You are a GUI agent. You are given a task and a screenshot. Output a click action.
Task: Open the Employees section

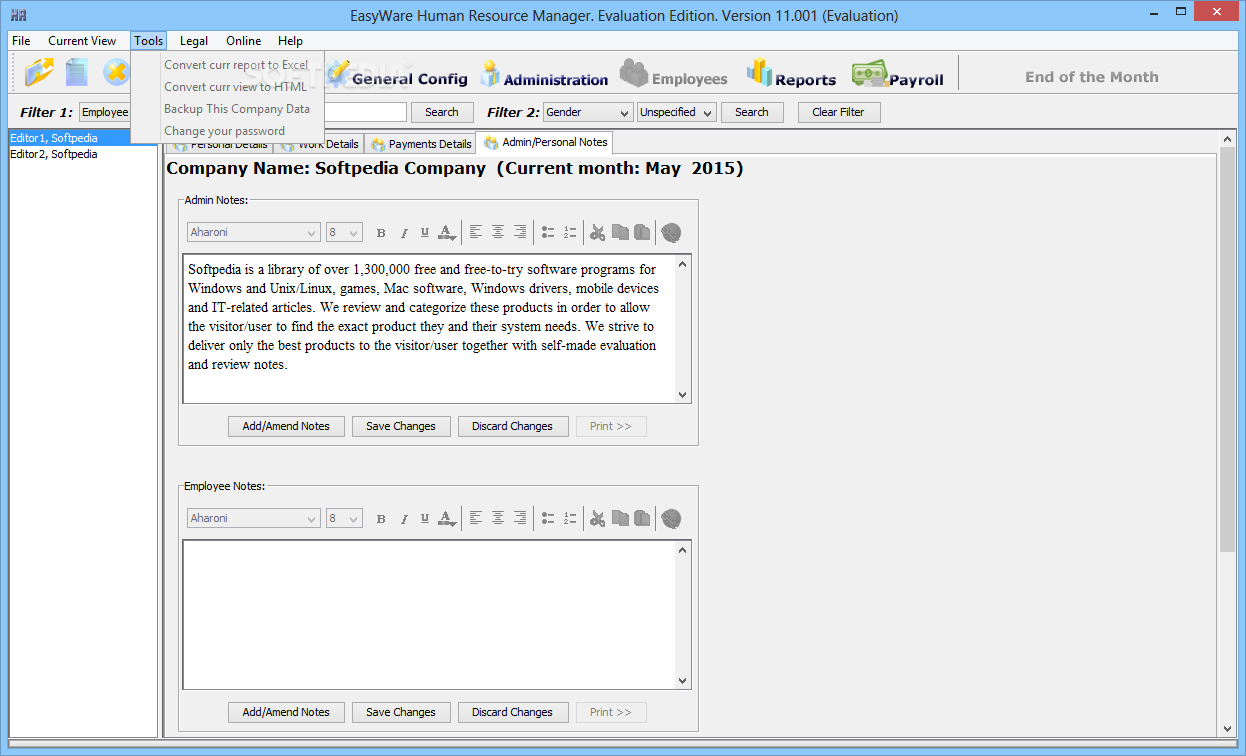click(x=673, y=74)
